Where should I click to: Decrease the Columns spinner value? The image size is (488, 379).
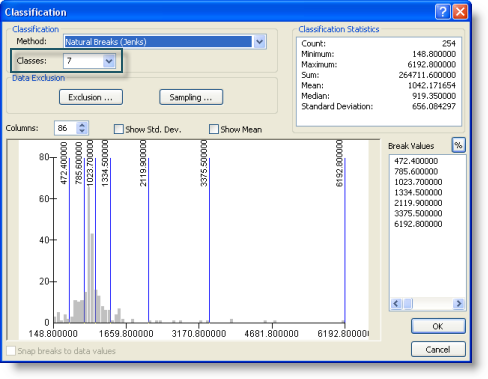point(82,131)
